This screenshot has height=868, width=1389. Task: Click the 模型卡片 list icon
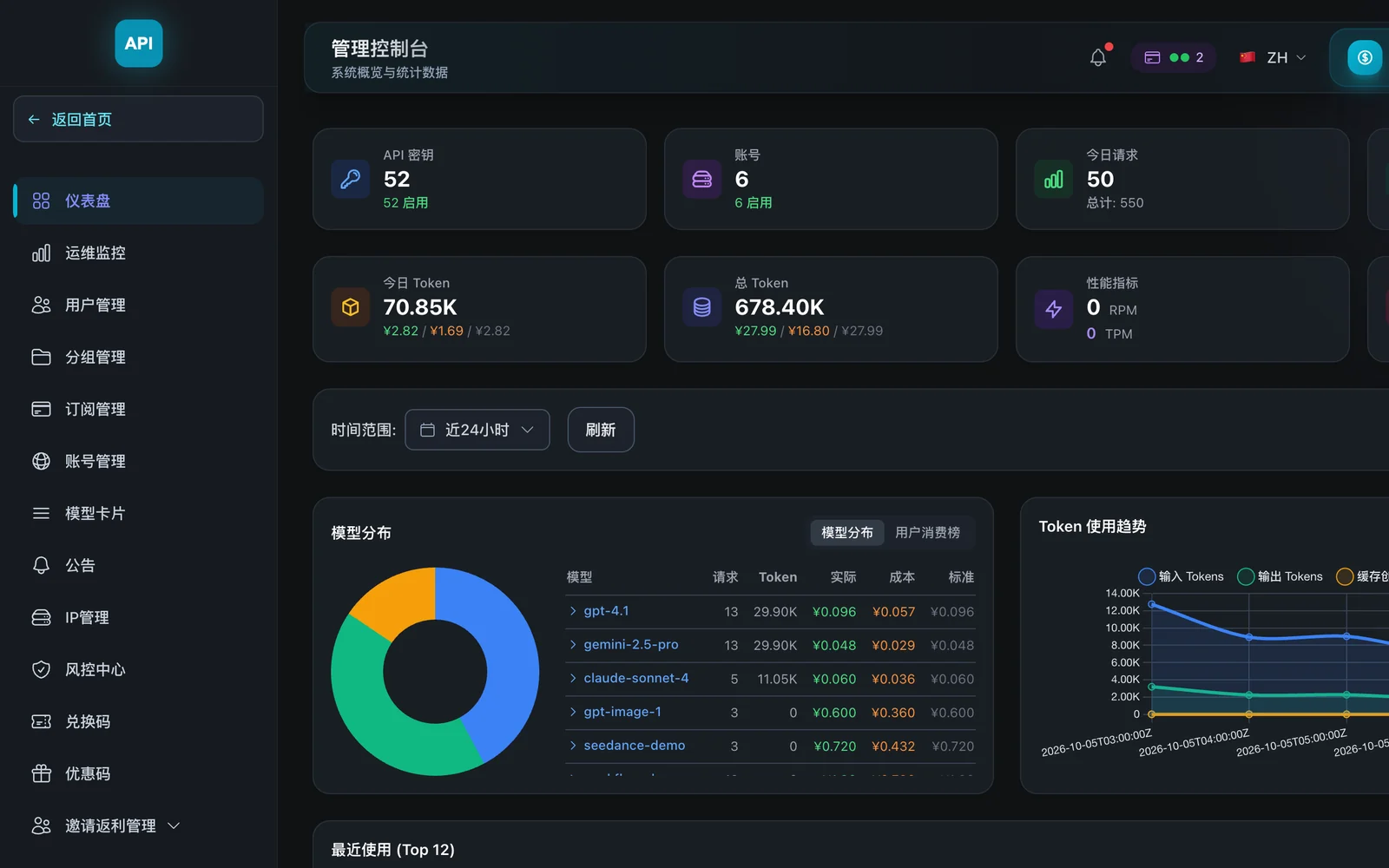pos(41,513)
